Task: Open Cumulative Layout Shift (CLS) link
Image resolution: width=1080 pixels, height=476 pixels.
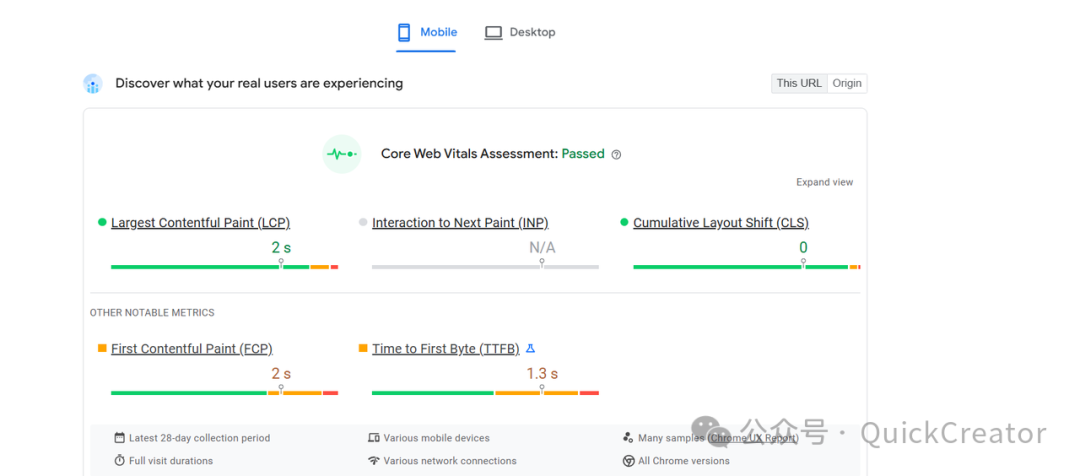Action: click(x=721, y=223)
